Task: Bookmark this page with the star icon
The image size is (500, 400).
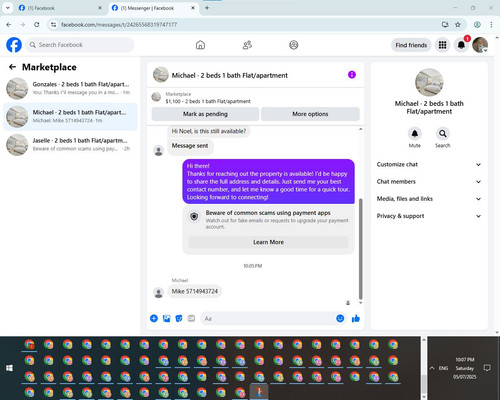Action: tap(458, 24)
